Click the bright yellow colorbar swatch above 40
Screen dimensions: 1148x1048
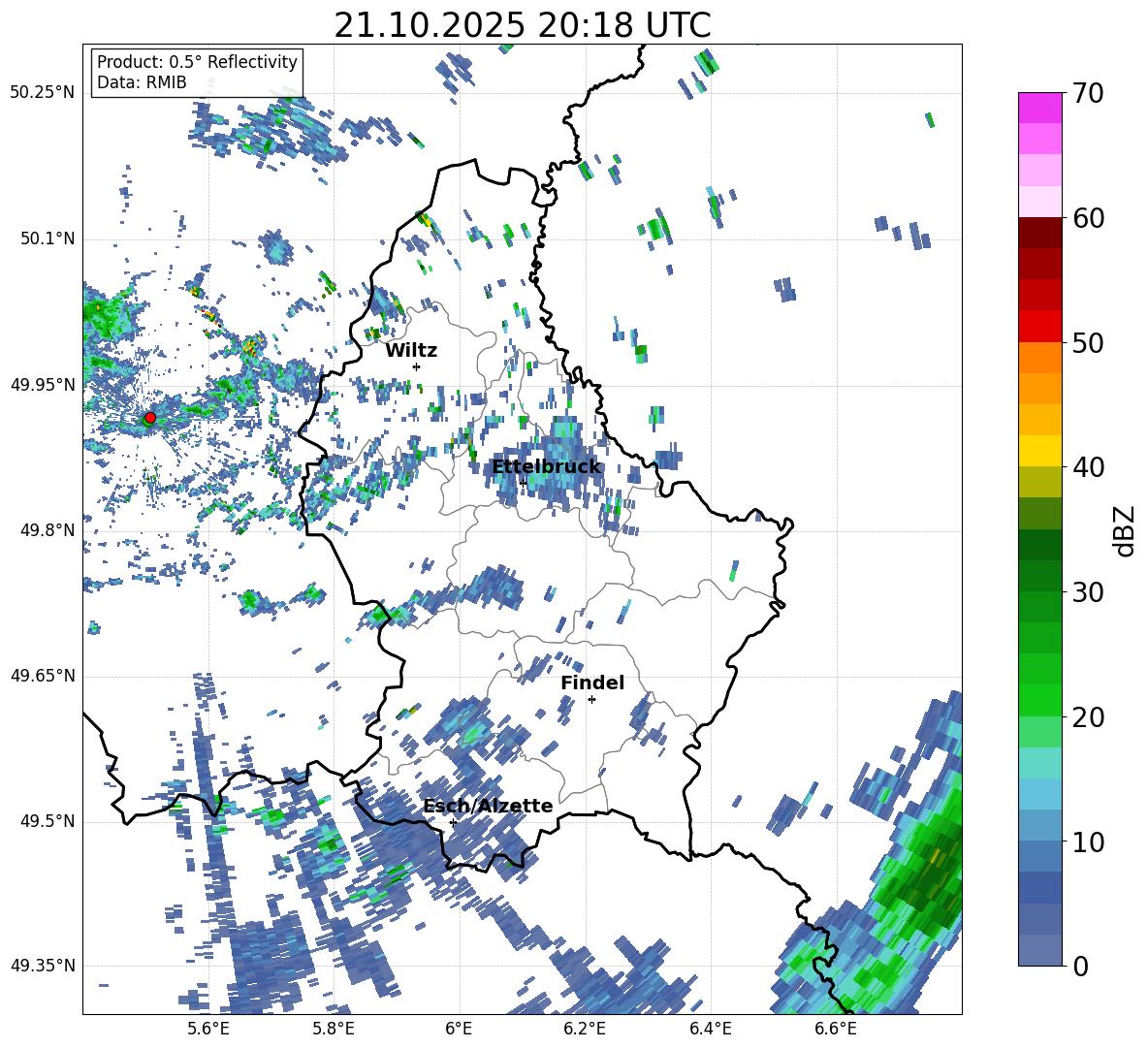[1039, 451]
